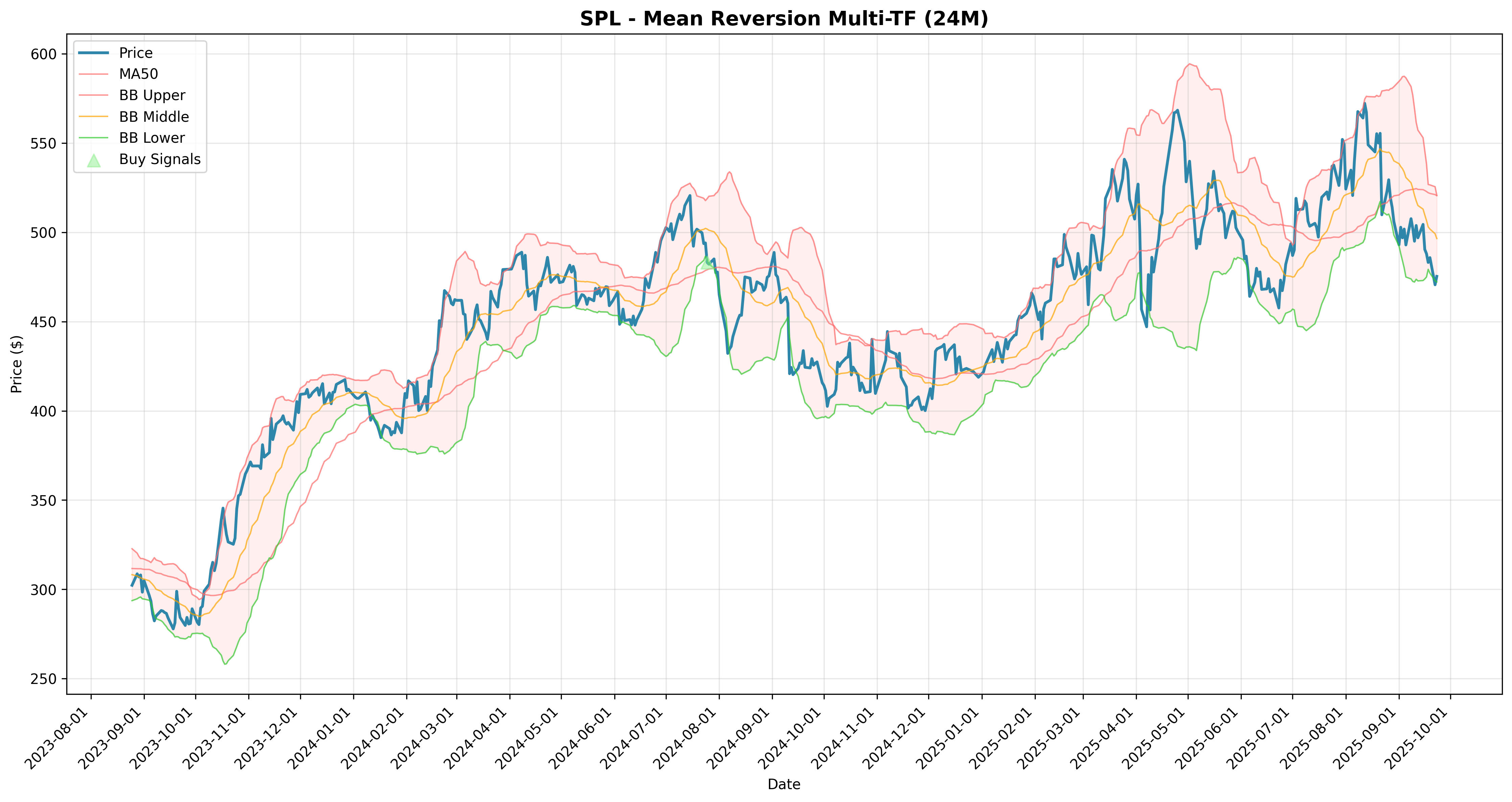Click the chart title 'SPL - Mean Reversion Multi-TF (24M)'
This screenshot has width=1512, height=802.
[784, 19]
